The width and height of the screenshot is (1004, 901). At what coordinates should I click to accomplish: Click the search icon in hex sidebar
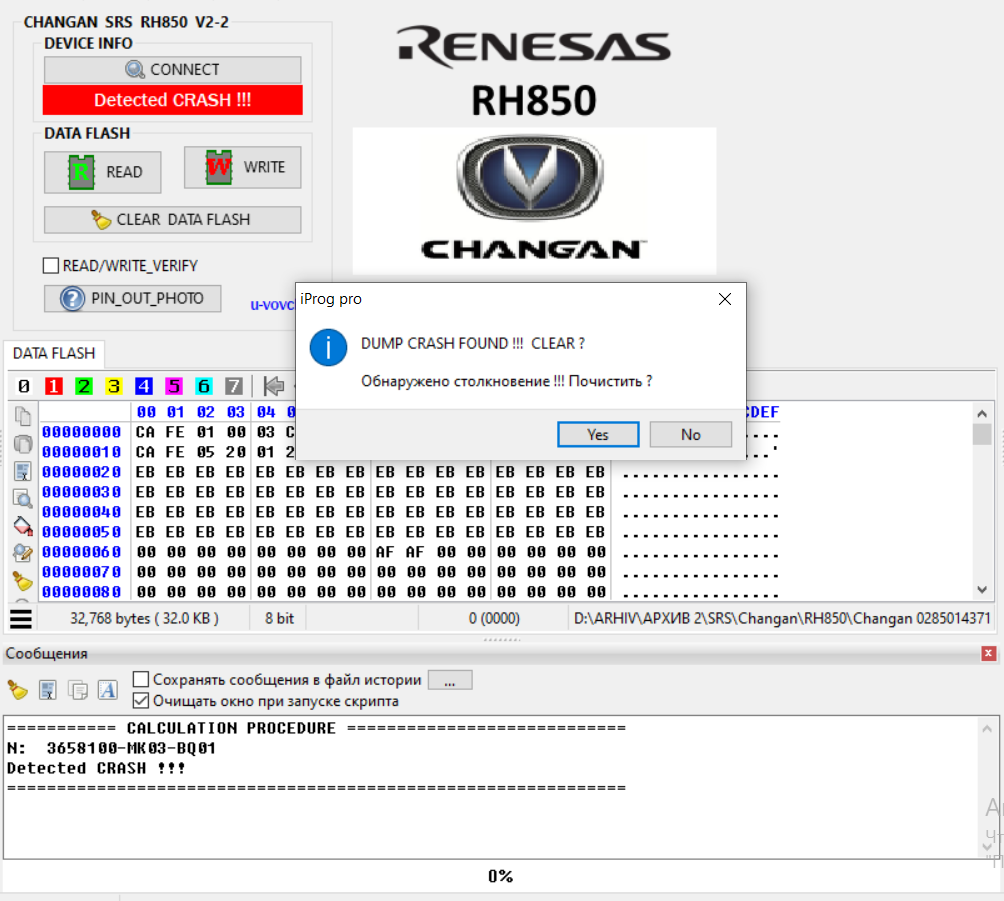22,498
